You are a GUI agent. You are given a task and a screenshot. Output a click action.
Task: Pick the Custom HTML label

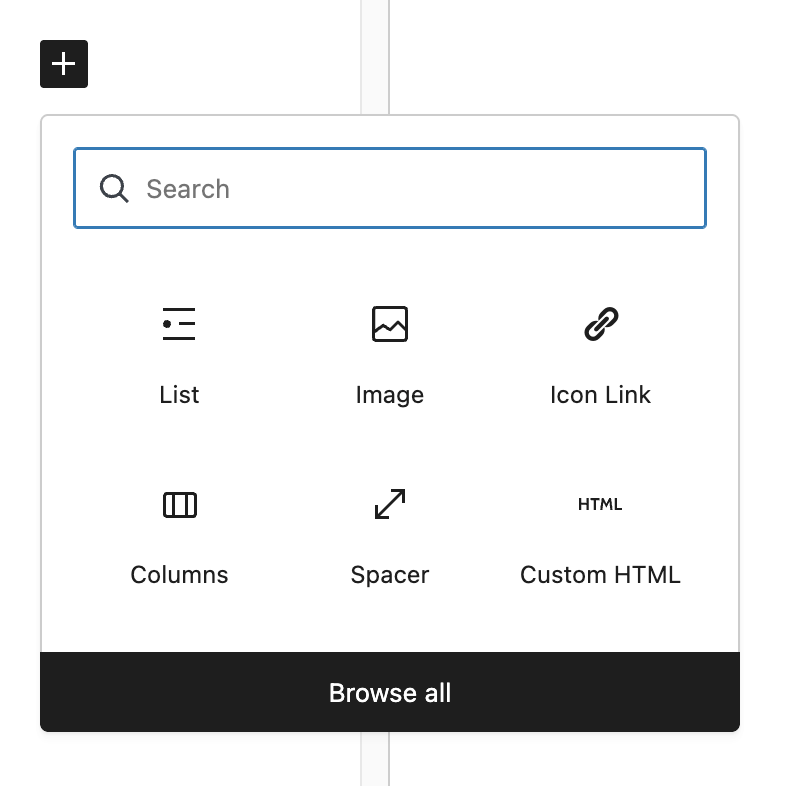[x=600, y=574]
